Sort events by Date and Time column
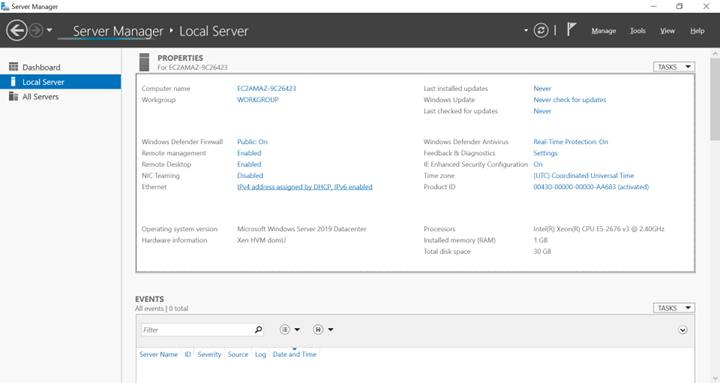Screen dimensions: 720x383 click(x=294, y=354)
